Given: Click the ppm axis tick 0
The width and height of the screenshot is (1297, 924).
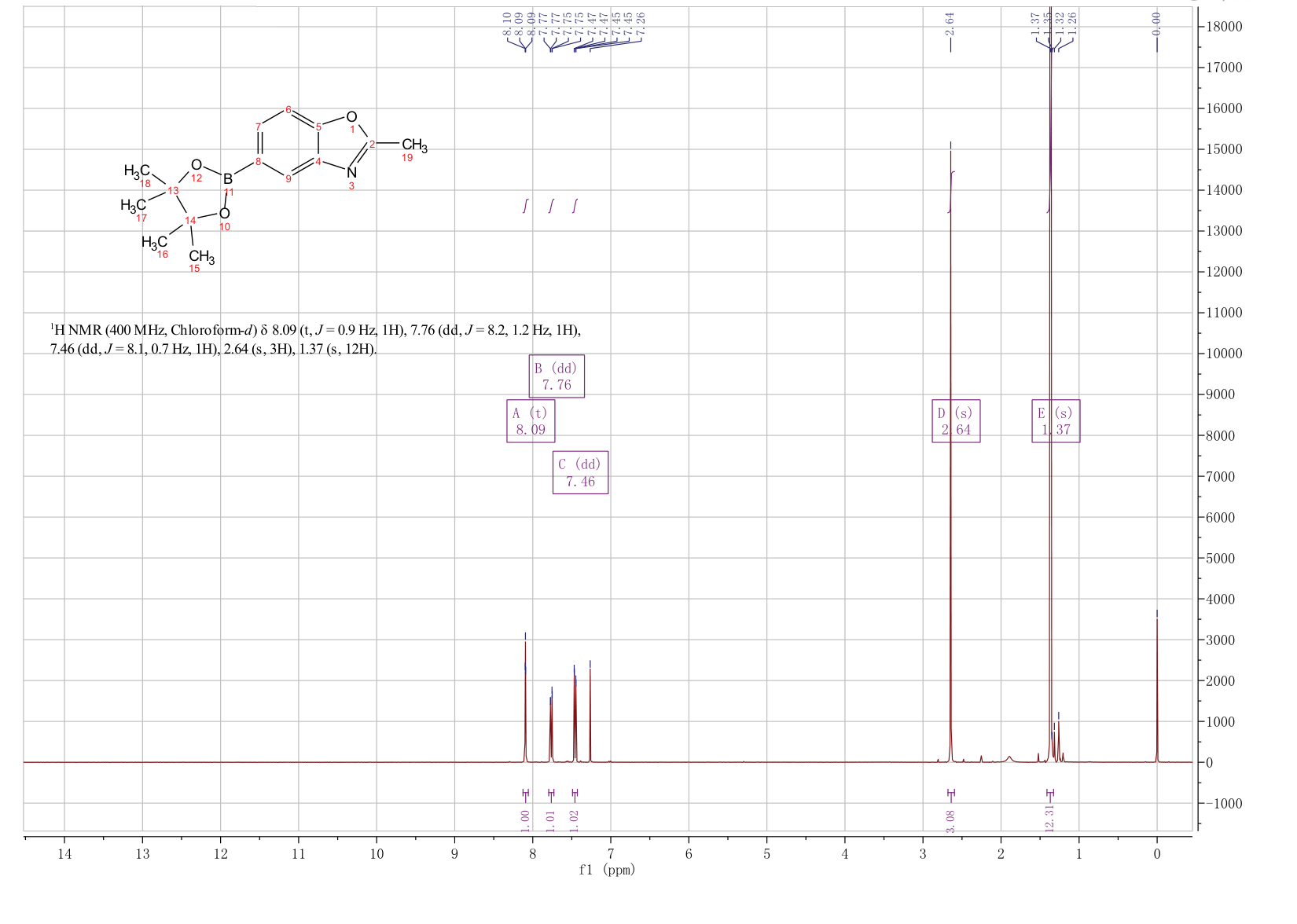Looking at the screenshot, I should 1156,854.
